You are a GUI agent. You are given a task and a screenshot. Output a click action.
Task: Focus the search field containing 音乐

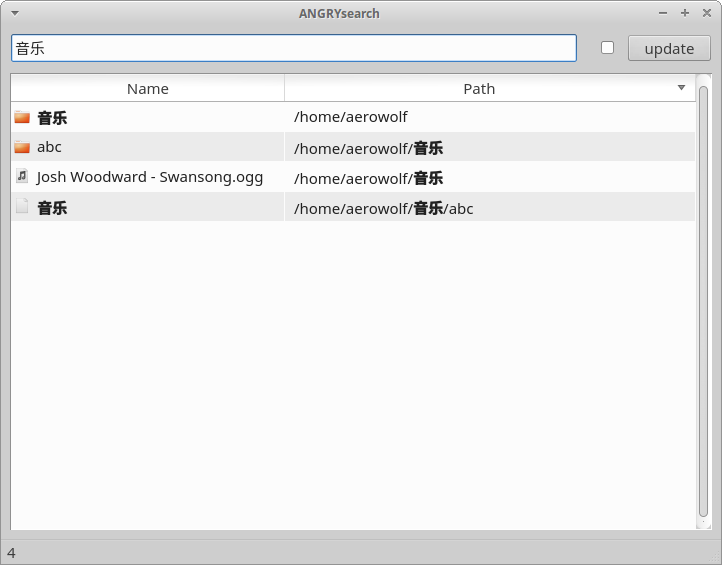[294, 48]
